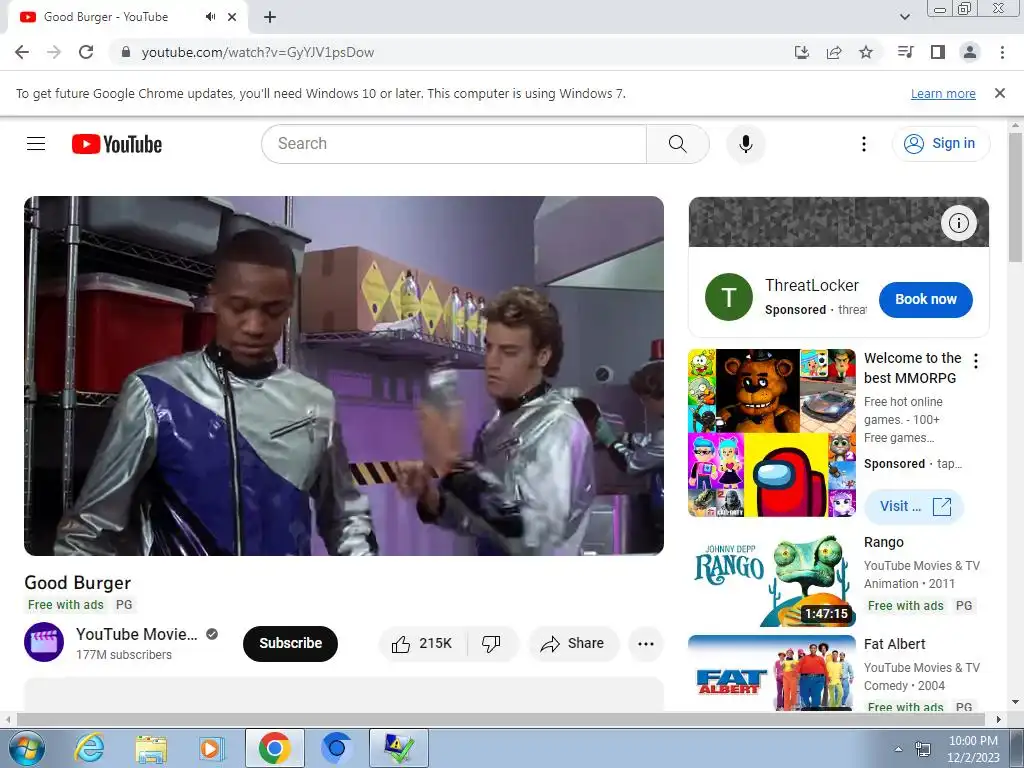This screenshot has width=1024, height=768.
Task: Reload the YouTube page
Action: pos(86,52)
